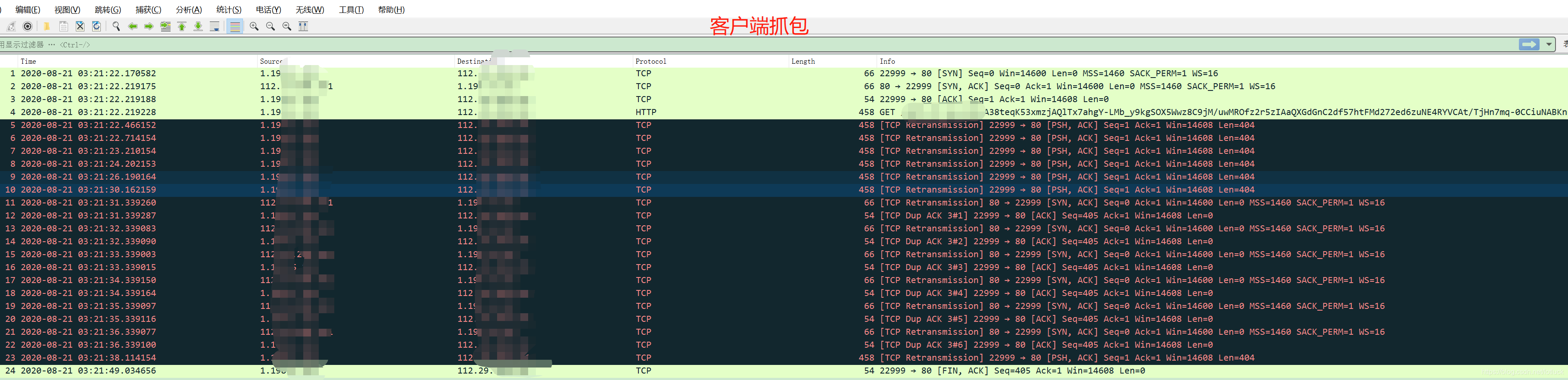
Task: Open the 视图(V) menu
Action: (x=67, y=10)
